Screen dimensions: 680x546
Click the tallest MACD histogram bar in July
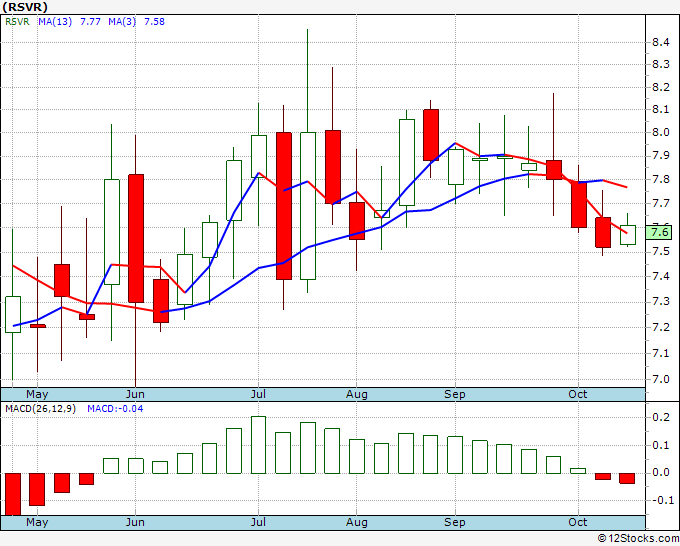(258, 445)
